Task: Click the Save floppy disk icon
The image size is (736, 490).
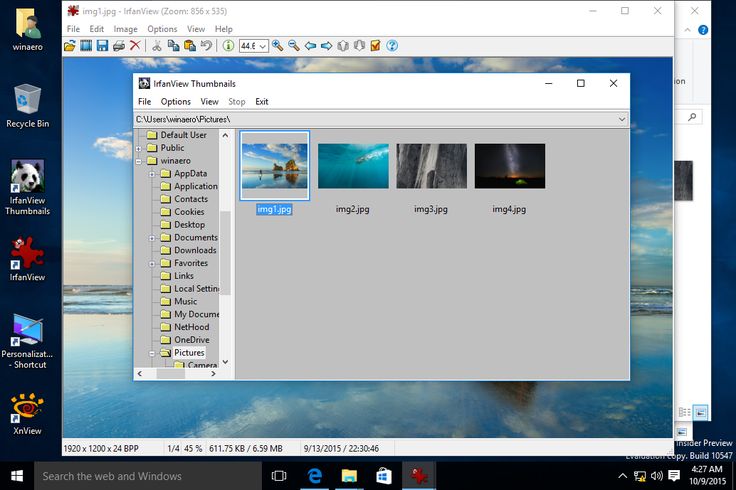Action: pyautogui.click(x=102, y=46)
